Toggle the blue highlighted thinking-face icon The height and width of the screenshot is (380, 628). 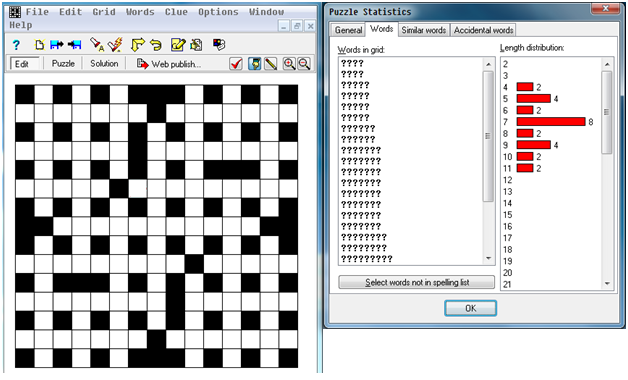click(x=254, y=64)
